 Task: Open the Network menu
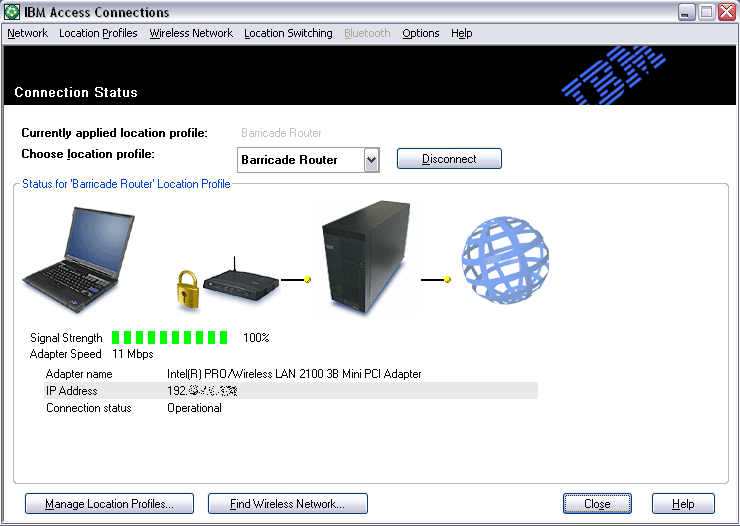27,33
